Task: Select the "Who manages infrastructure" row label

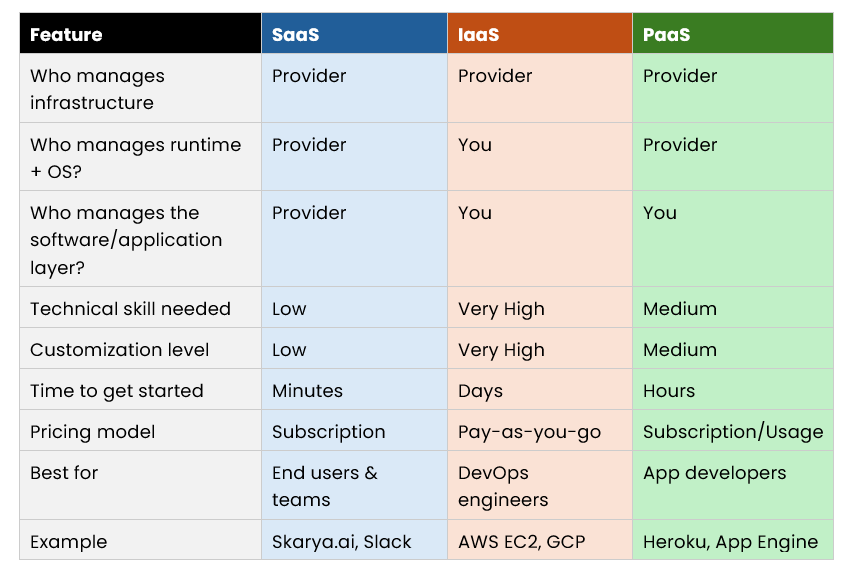Action: click(x=97, y=89)
